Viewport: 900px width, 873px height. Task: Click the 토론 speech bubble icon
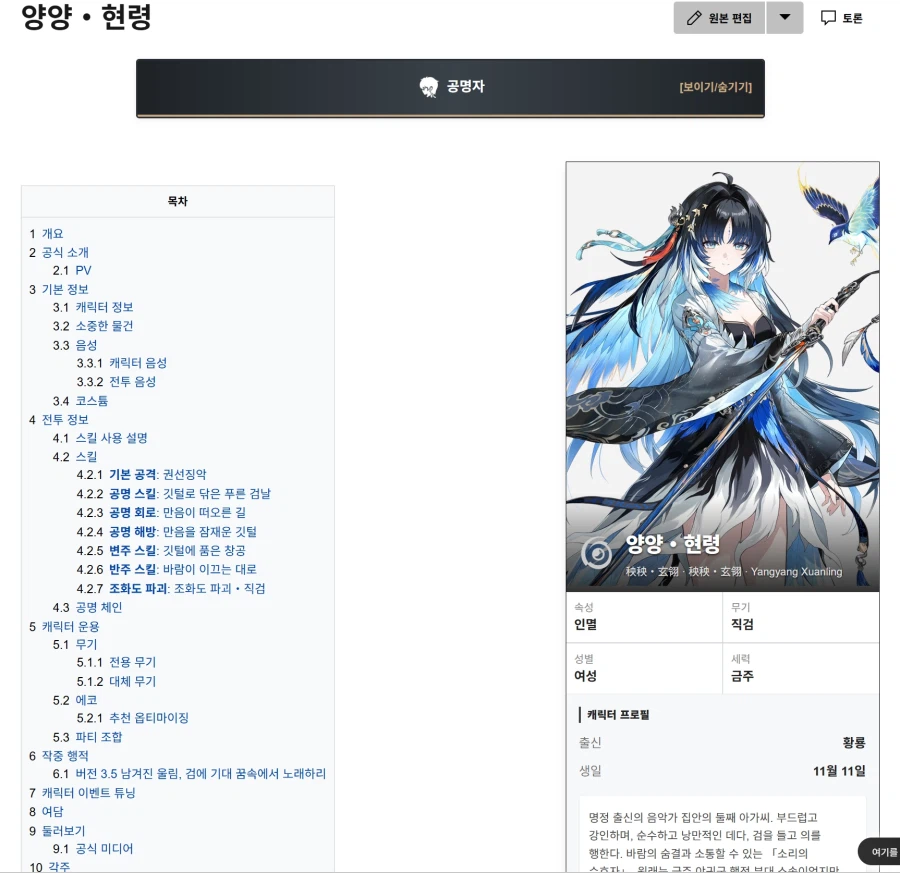(x=828, y=18)
